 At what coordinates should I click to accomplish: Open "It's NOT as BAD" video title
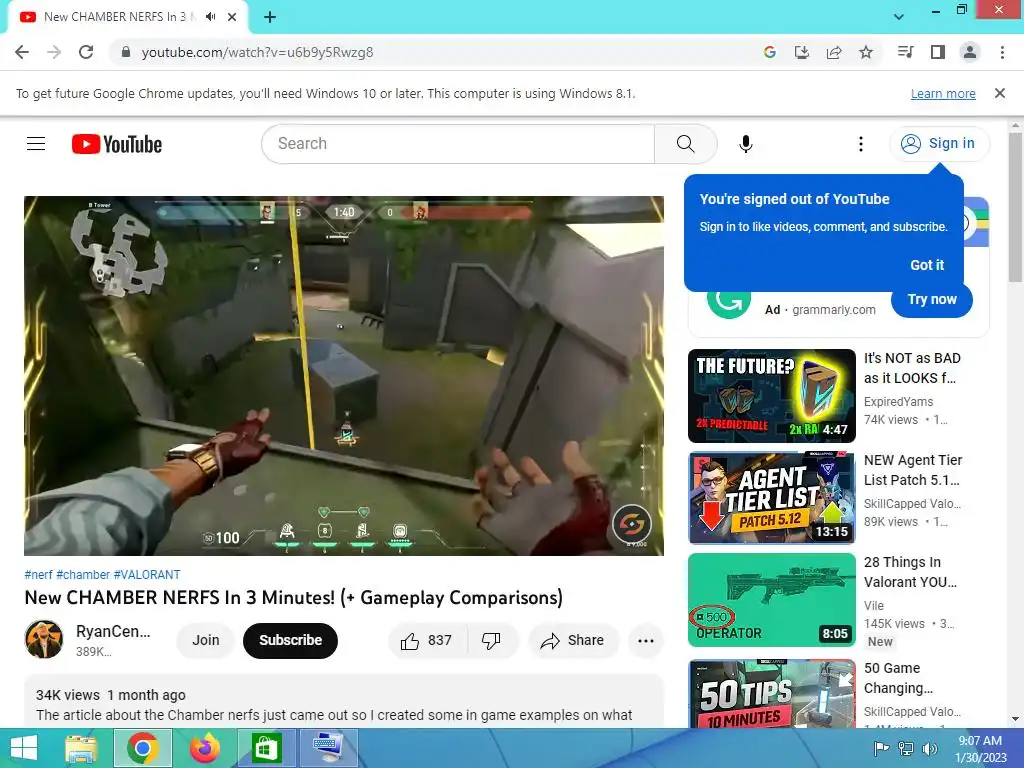[912, 368]
